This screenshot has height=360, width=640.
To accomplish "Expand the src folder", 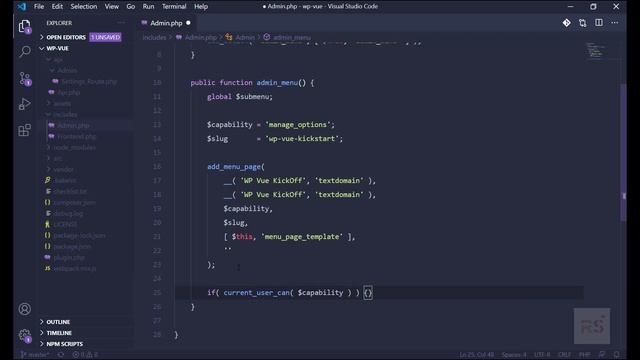I will pos(58,158).
